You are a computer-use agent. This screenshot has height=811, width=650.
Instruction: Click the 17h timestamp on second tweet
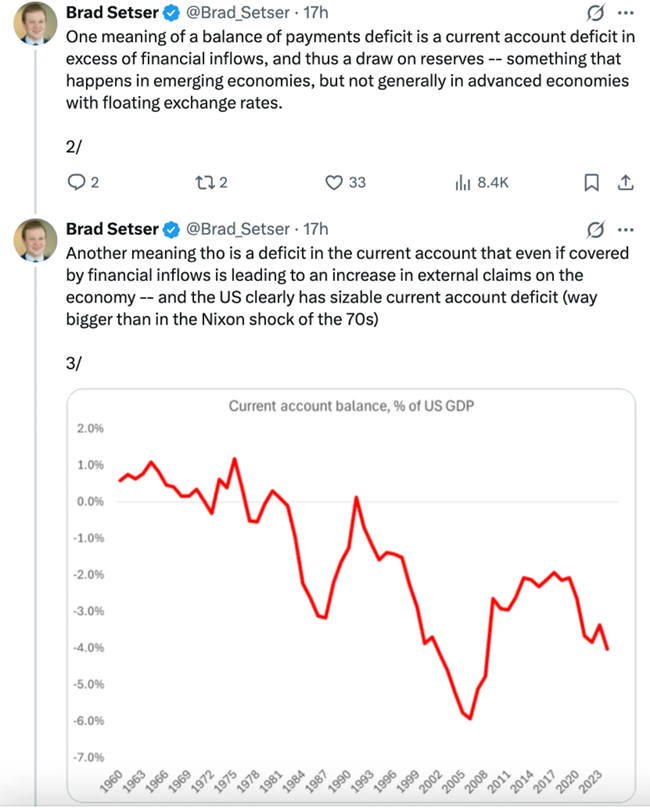point(316,229)
